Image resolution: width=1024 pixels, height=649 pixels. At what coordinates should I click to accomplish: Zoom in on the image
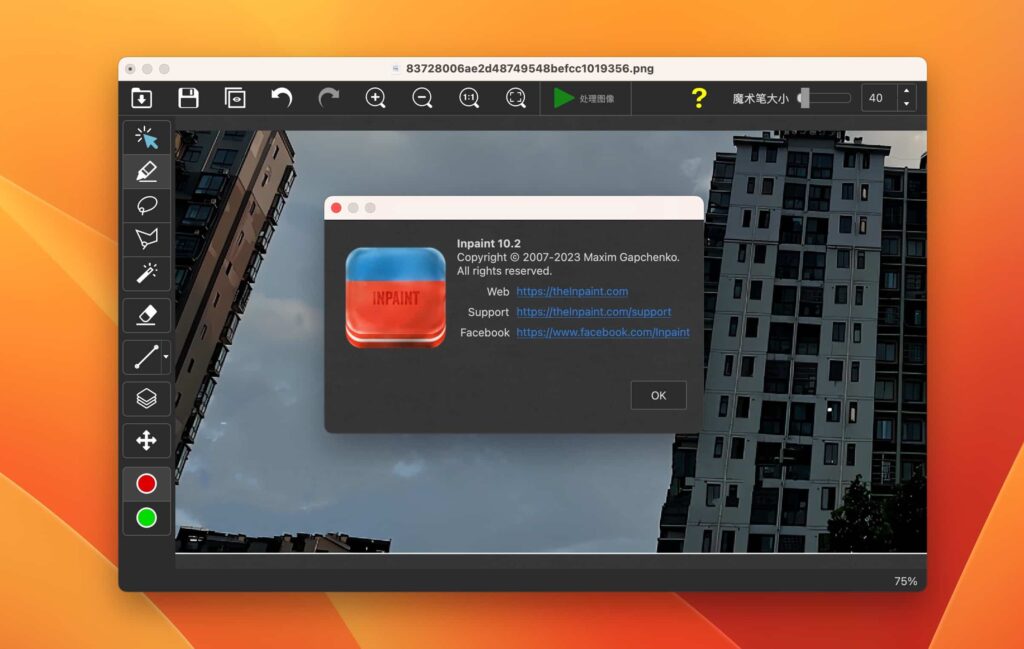[x=375, y=98]
